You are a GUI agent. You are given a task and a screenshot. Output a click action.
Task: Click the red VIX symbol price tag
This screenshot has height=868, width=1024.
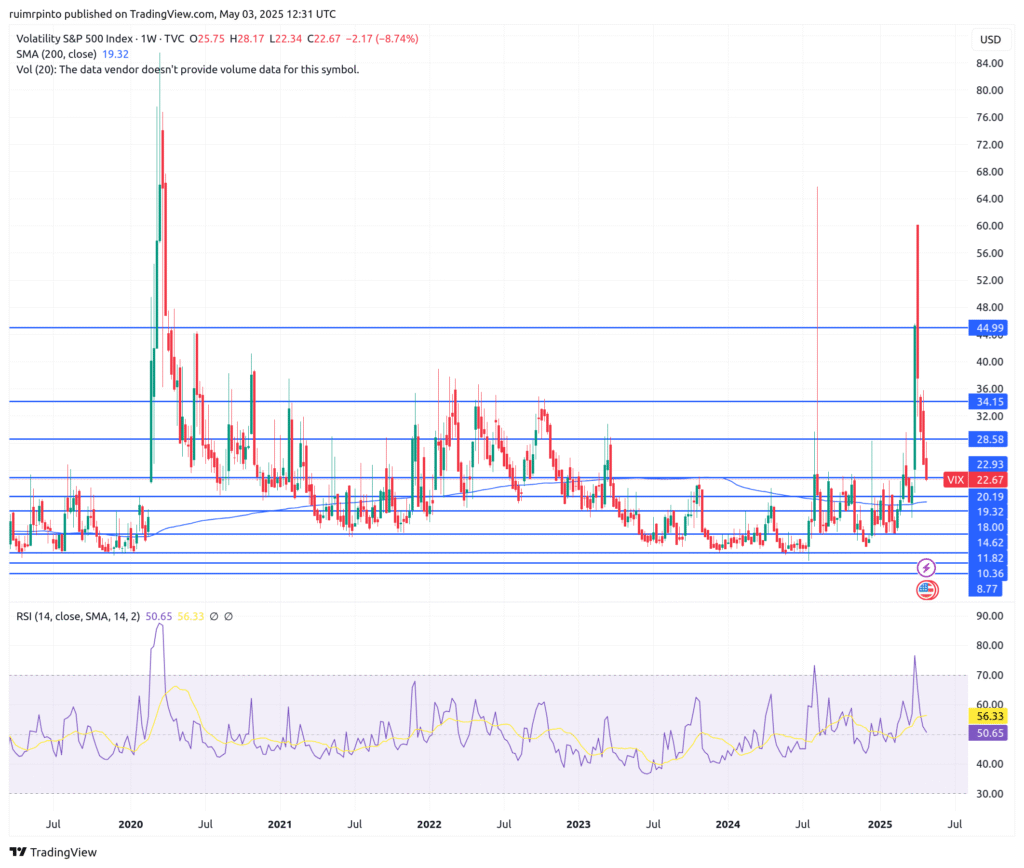955,480
